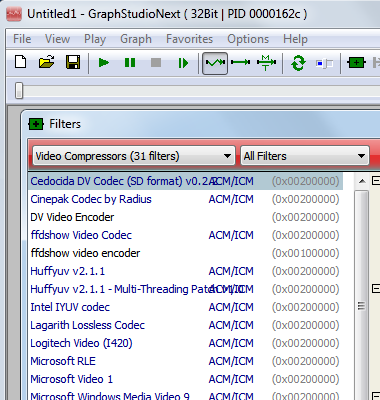Image resolution: width=380 pixels, height=400 pixels.
Task: Open the View menu
Action: tap(57, 39)
